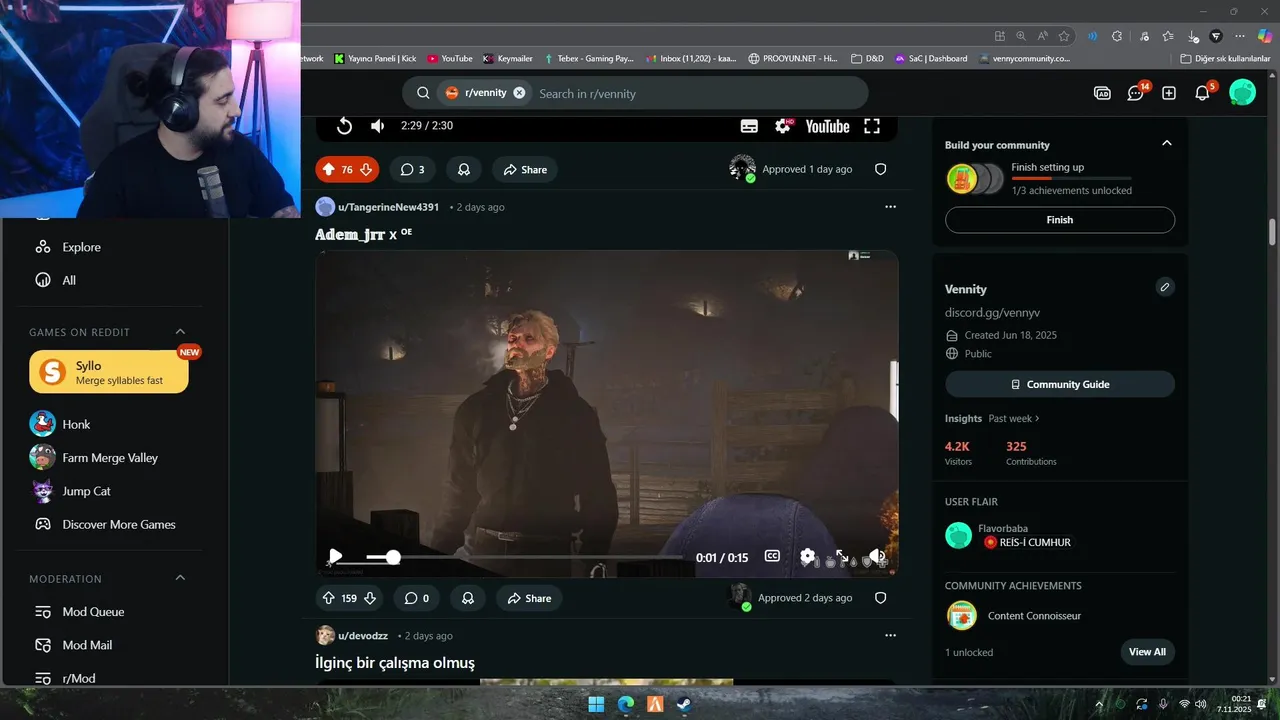Toggle sound on the Adem_jrr video
Viewport: 1280px width, 720px height.
[876, 557]
